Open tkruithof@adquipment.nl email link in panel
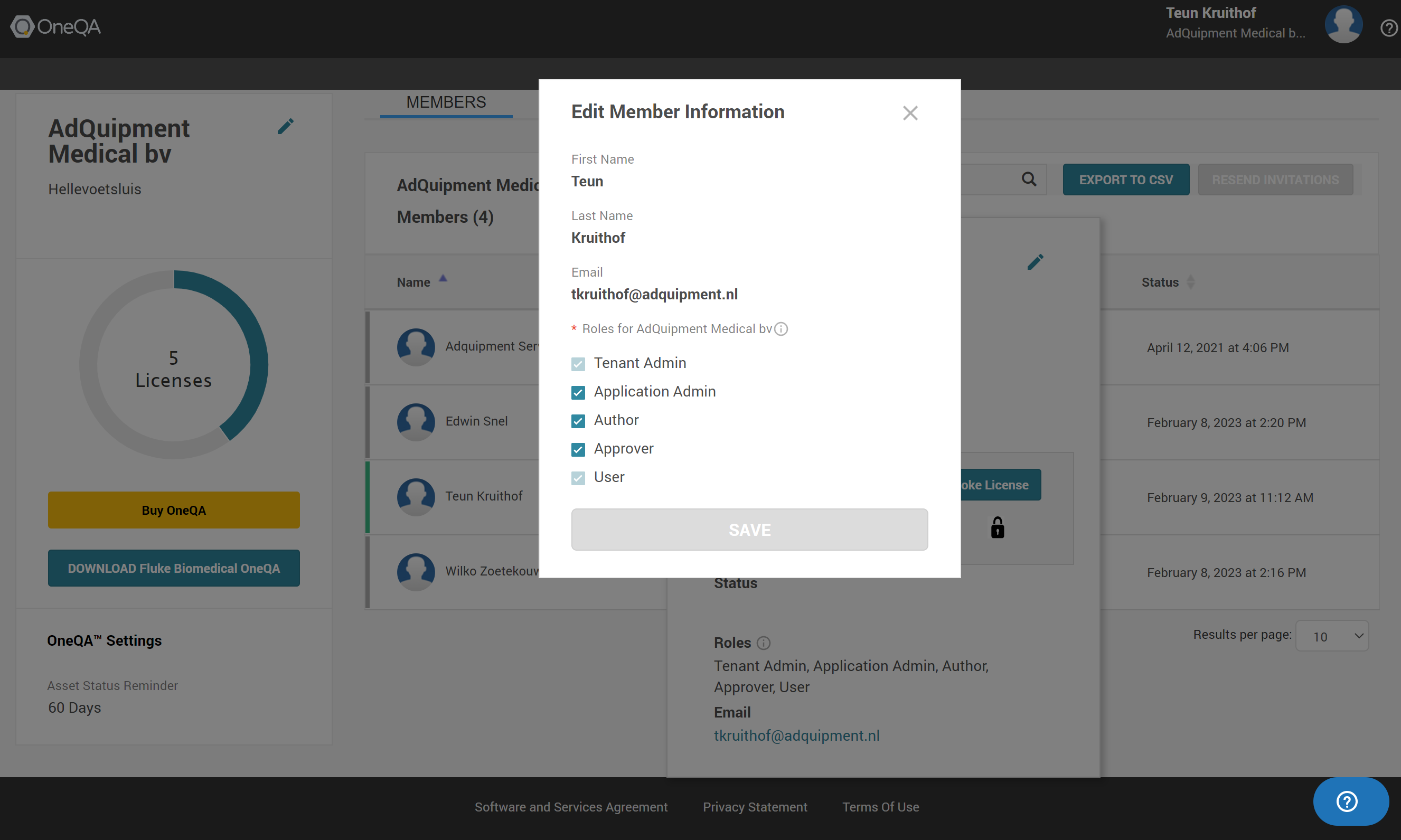 pos(796,736)
